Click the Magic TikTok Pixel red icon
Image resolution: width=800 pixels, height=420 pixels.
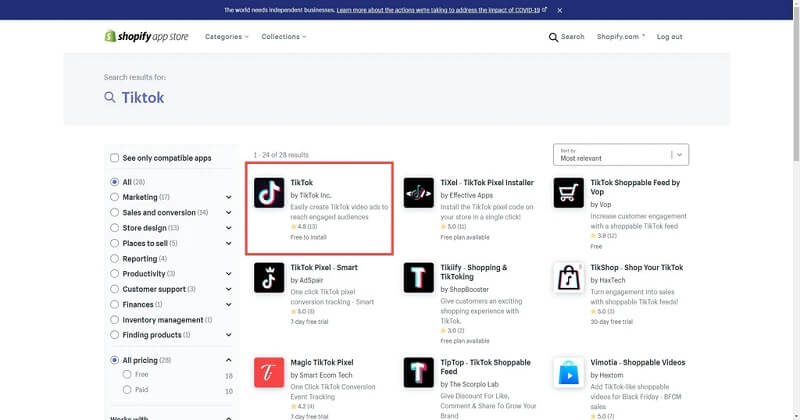coord(270,372)
